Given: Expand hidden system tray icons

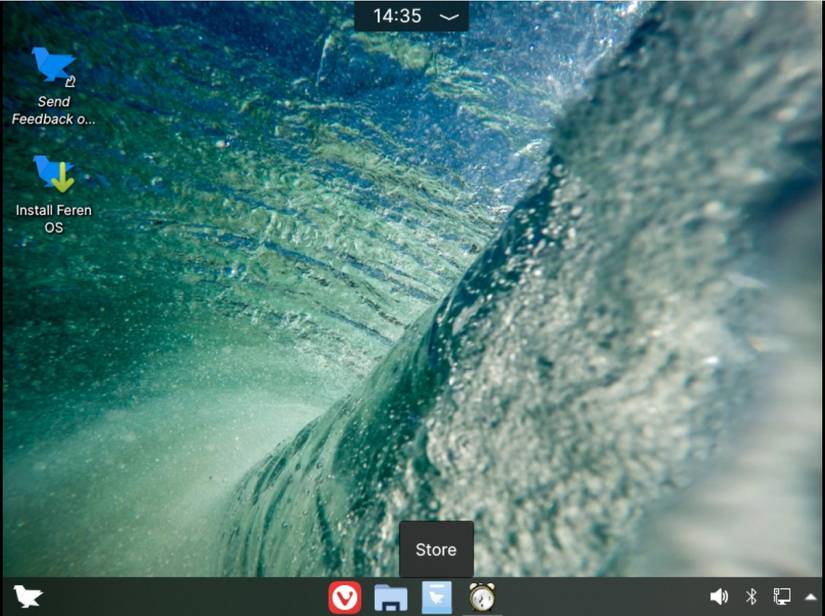Looking at the screenshot, I should 810,597.
